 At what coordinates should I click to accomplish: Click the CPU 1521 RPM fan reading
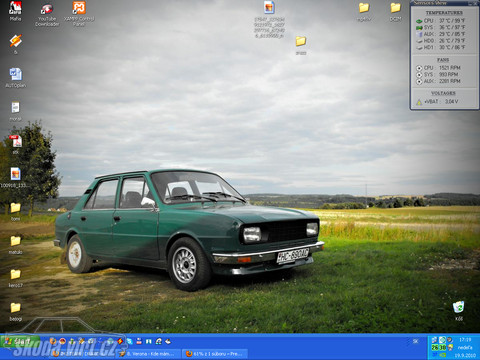pyautogui.click(x=450, y=68)
